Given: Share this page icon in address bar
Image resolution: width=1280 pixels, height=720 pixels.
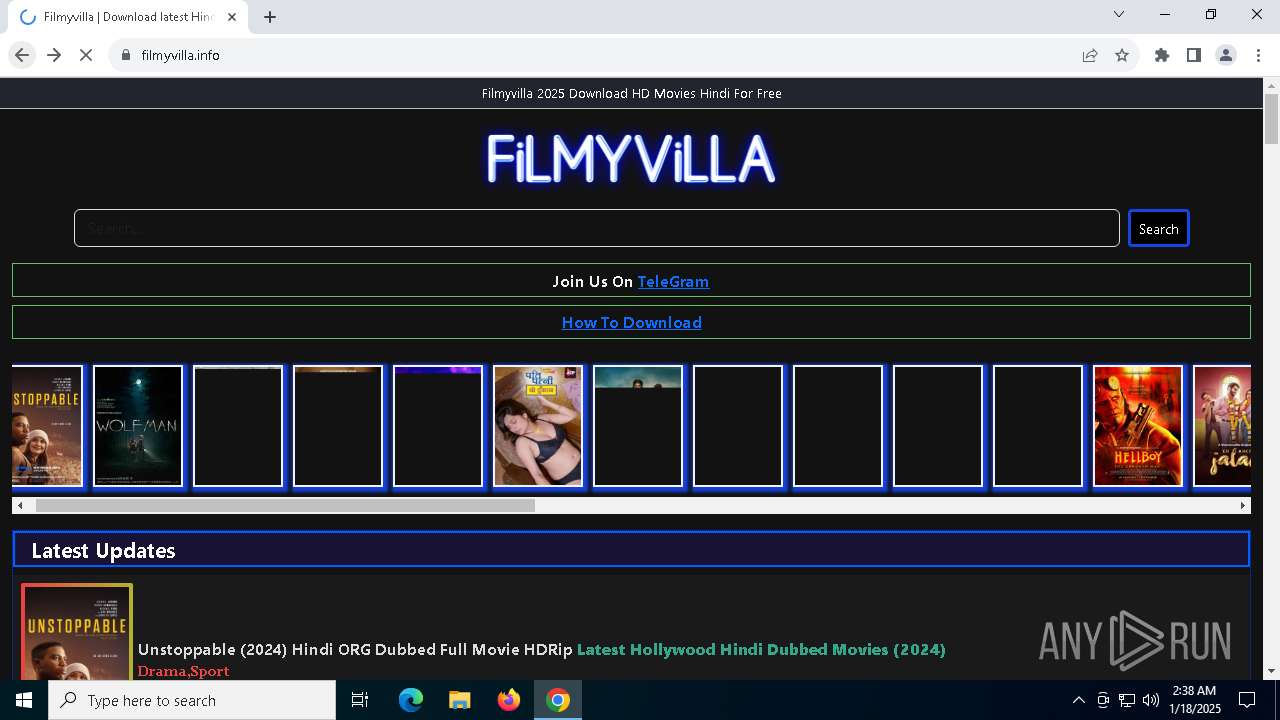Looking at the screenshot, I should coord(1090,55).
